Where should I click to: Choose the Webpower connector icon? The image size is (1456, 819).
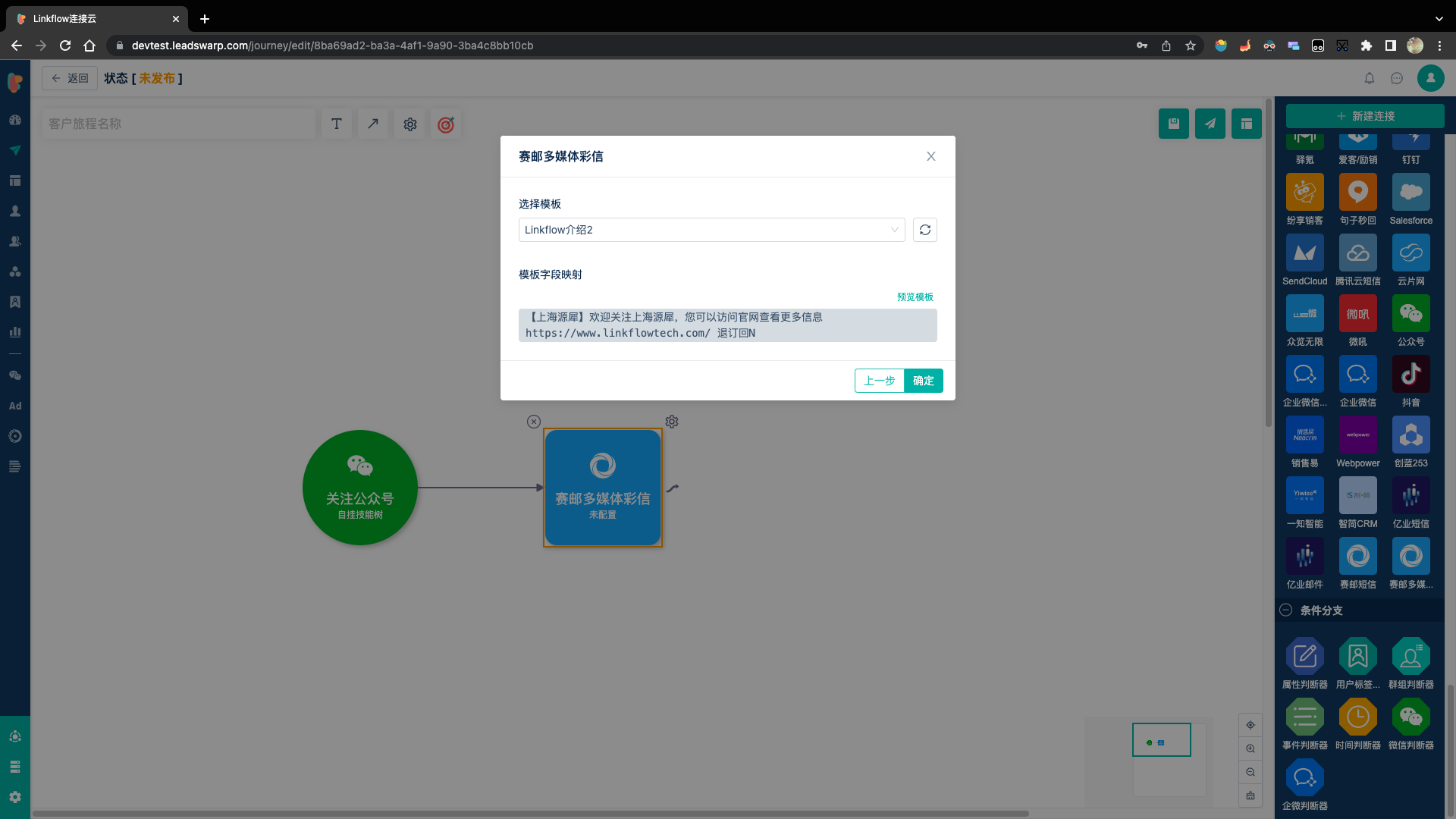1357,435
